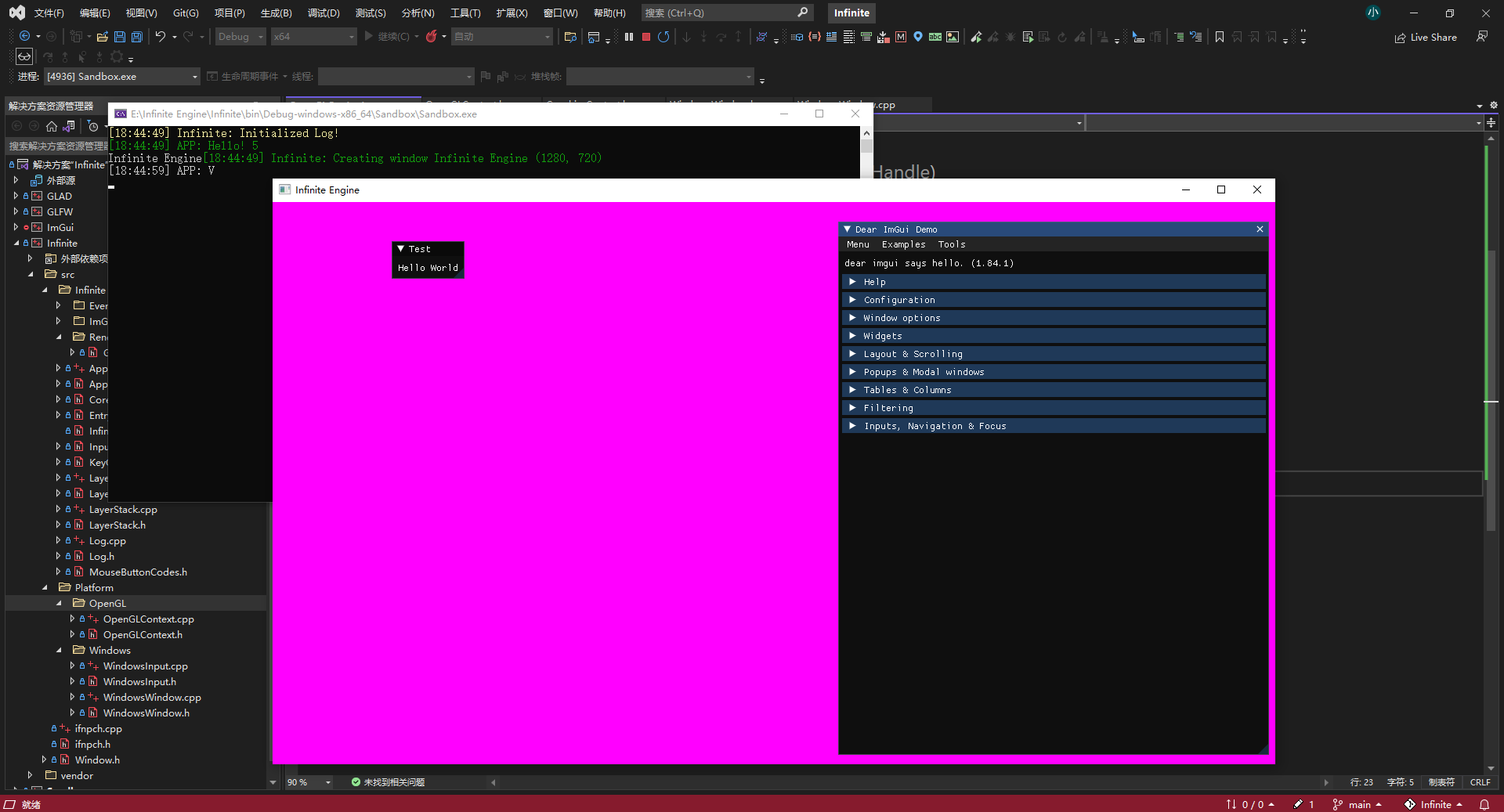Click the blue location pin toolbar icon
The height and width of the screenshot is (812, 1504).
918,36
